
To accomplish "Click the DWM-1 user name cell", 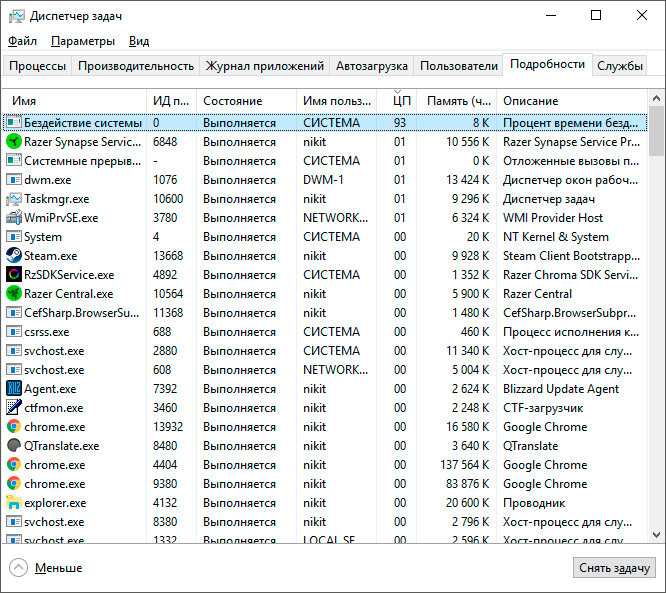I will tap(323, 180).
